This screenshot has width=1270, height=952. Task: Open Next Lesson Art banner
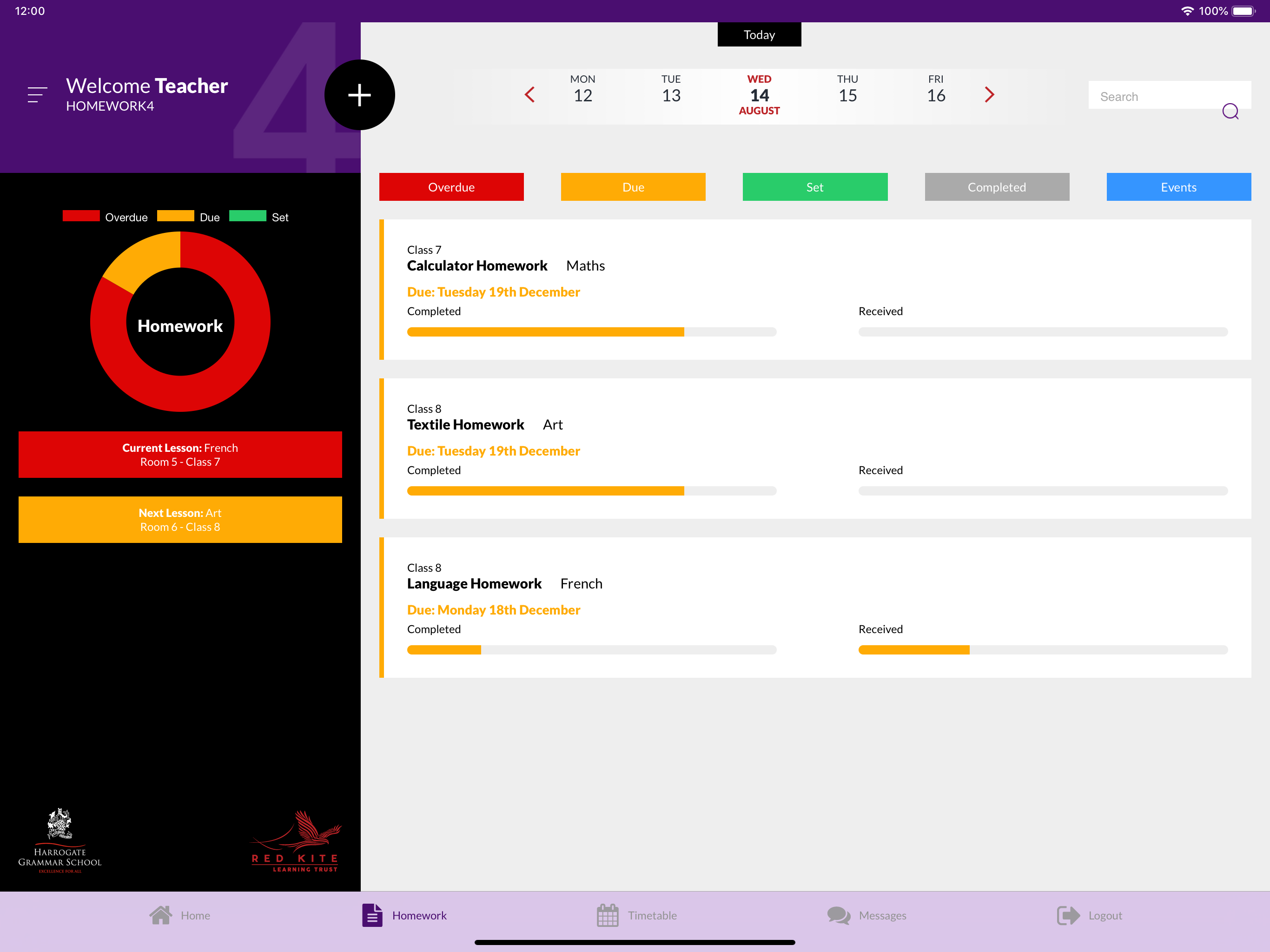click(180, 520)
